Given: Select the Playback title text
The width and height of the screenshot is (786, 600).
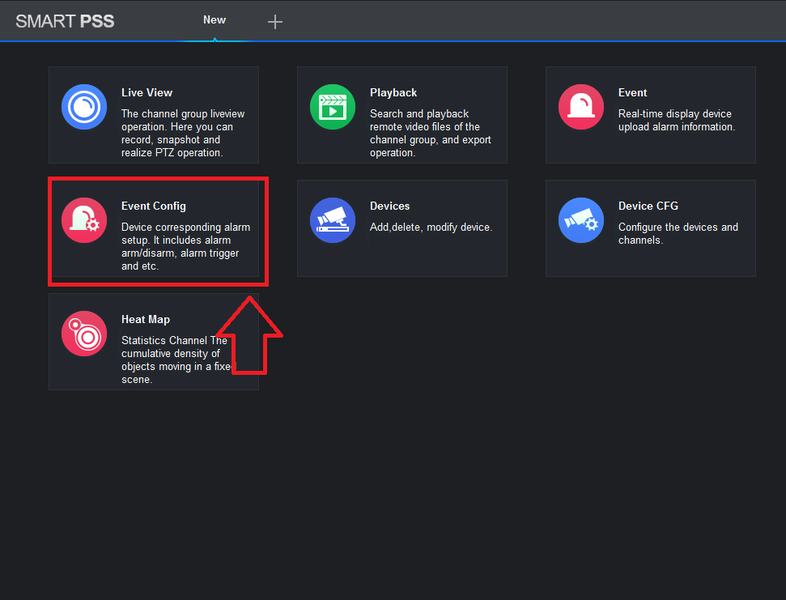Looking at the screenshot, I should [394, 93].
